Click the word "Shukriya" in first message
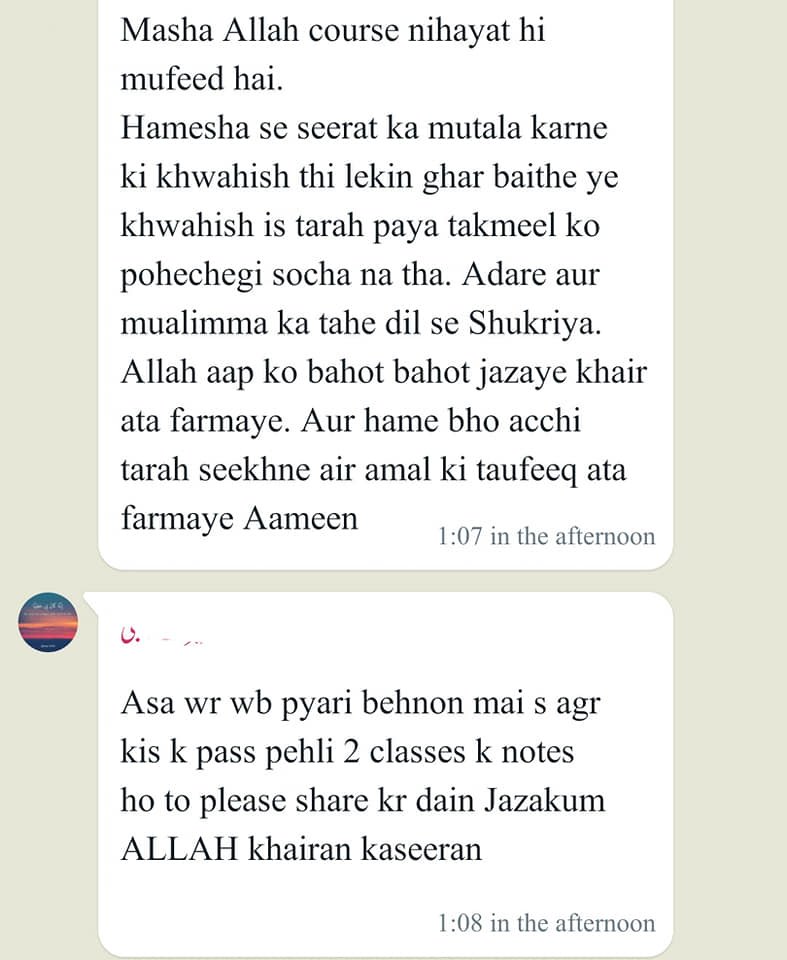This screenshot has height=960, width=787. (534, 323)
